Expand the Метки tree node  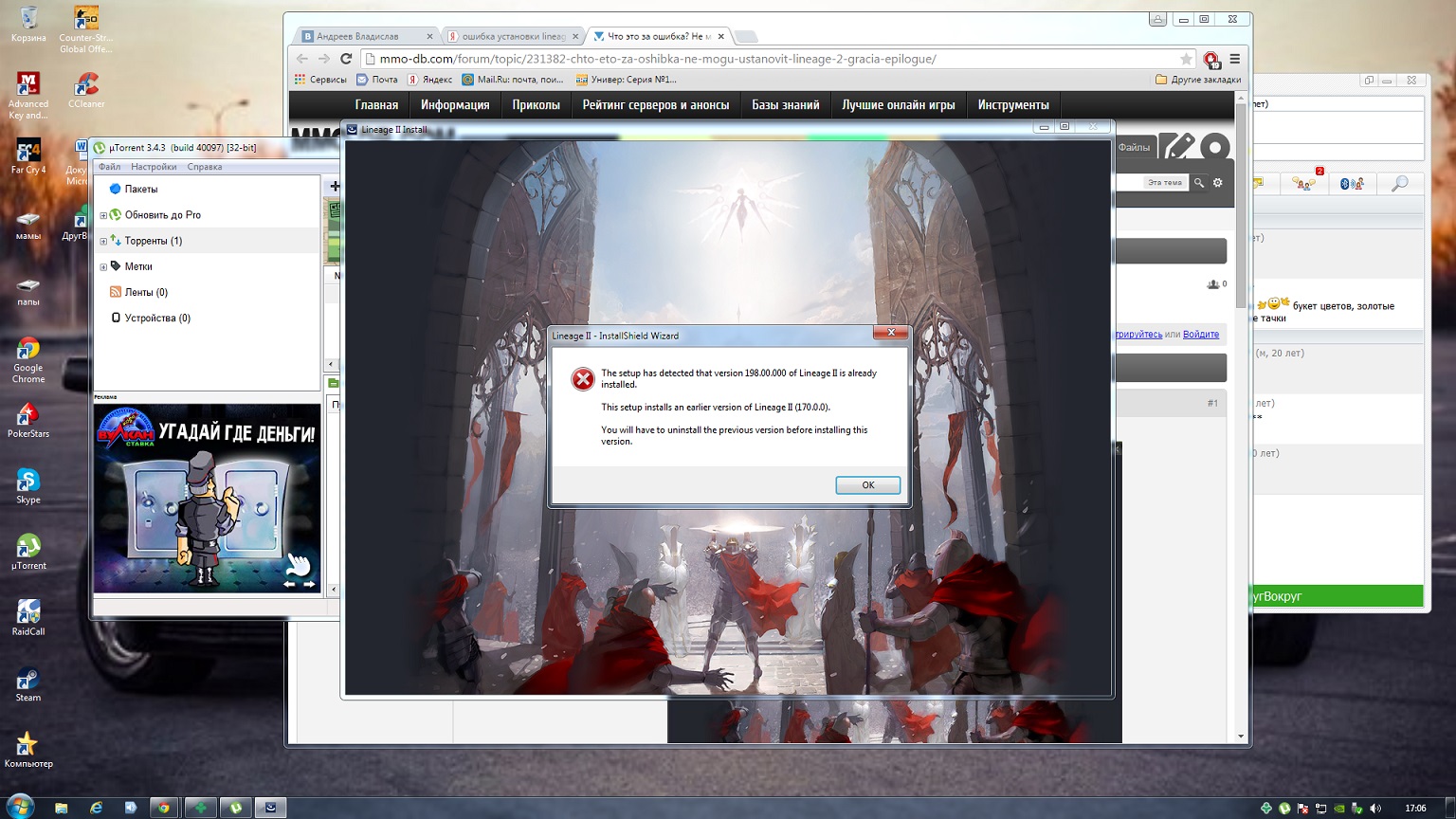[x=103, y=266]
